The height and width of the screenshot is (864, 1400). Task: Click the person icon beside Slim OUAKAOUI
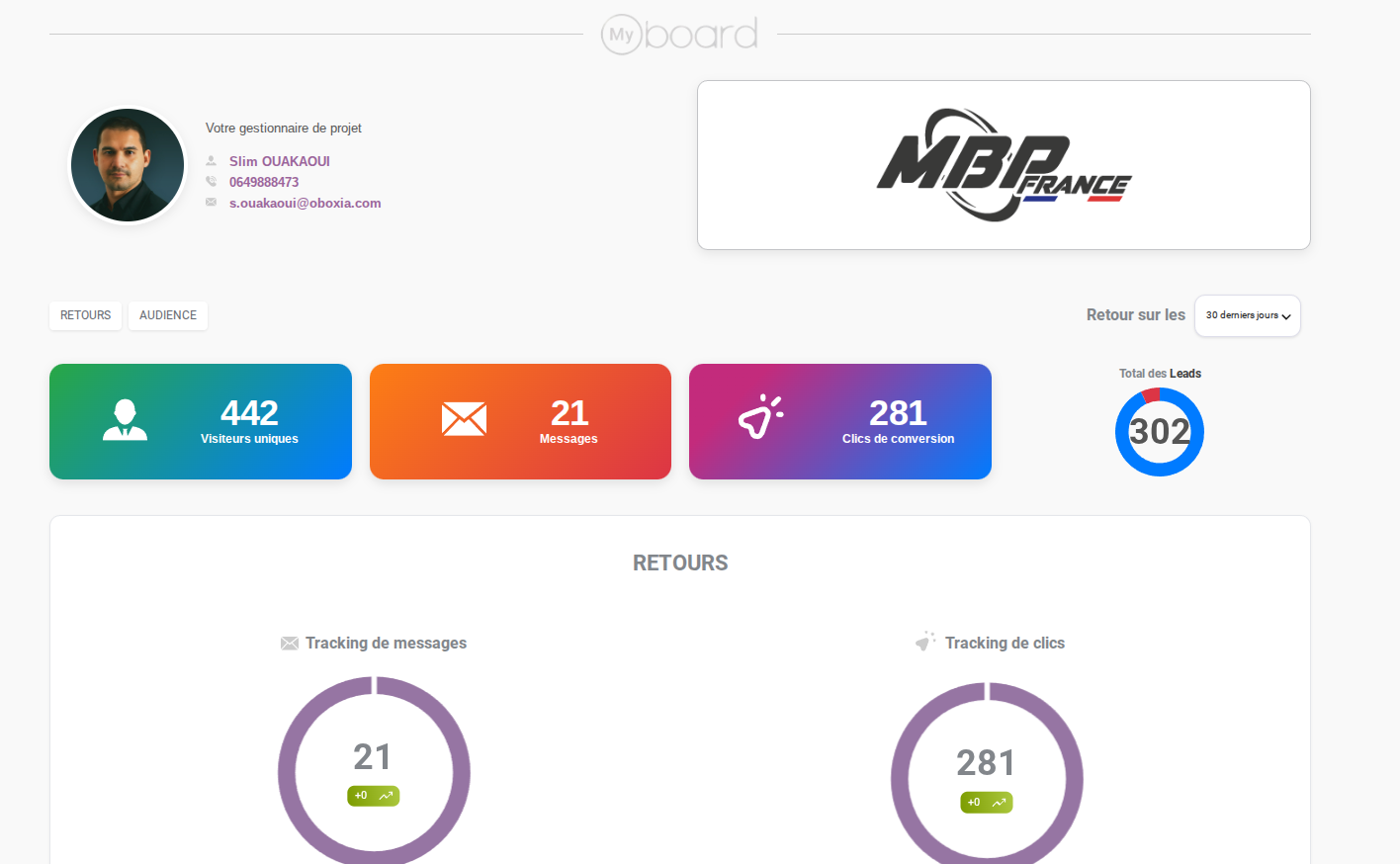[211, 161]
